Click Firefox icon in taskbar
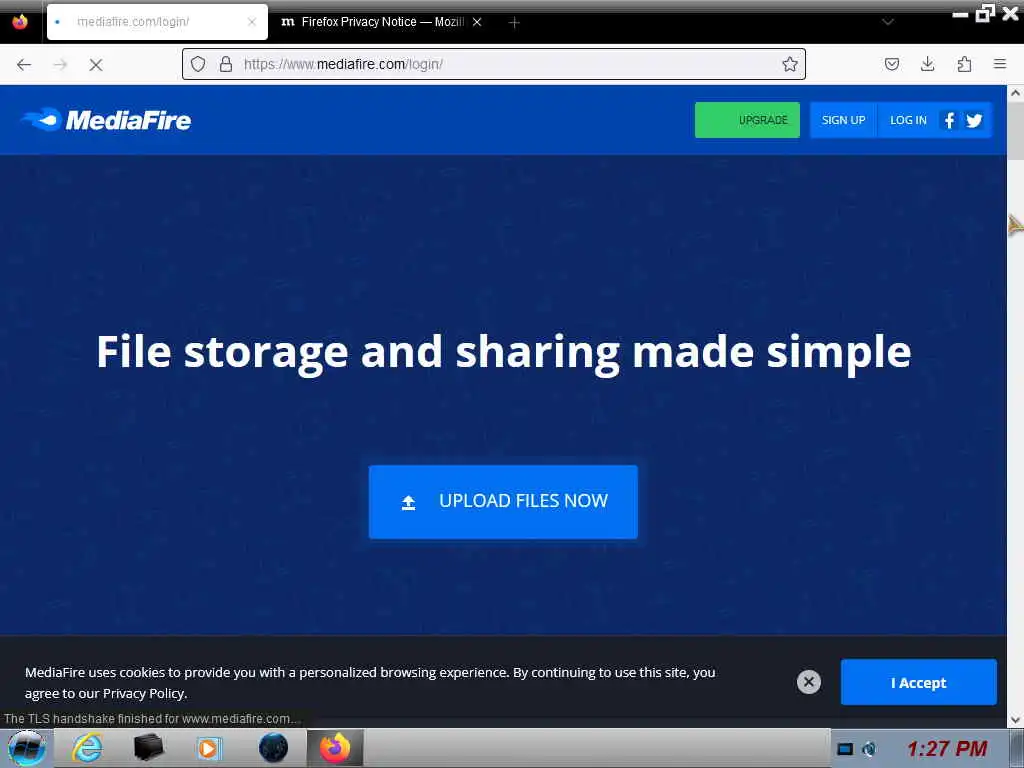This screenshot has width=1024, height=768. [x=335, y=748]
